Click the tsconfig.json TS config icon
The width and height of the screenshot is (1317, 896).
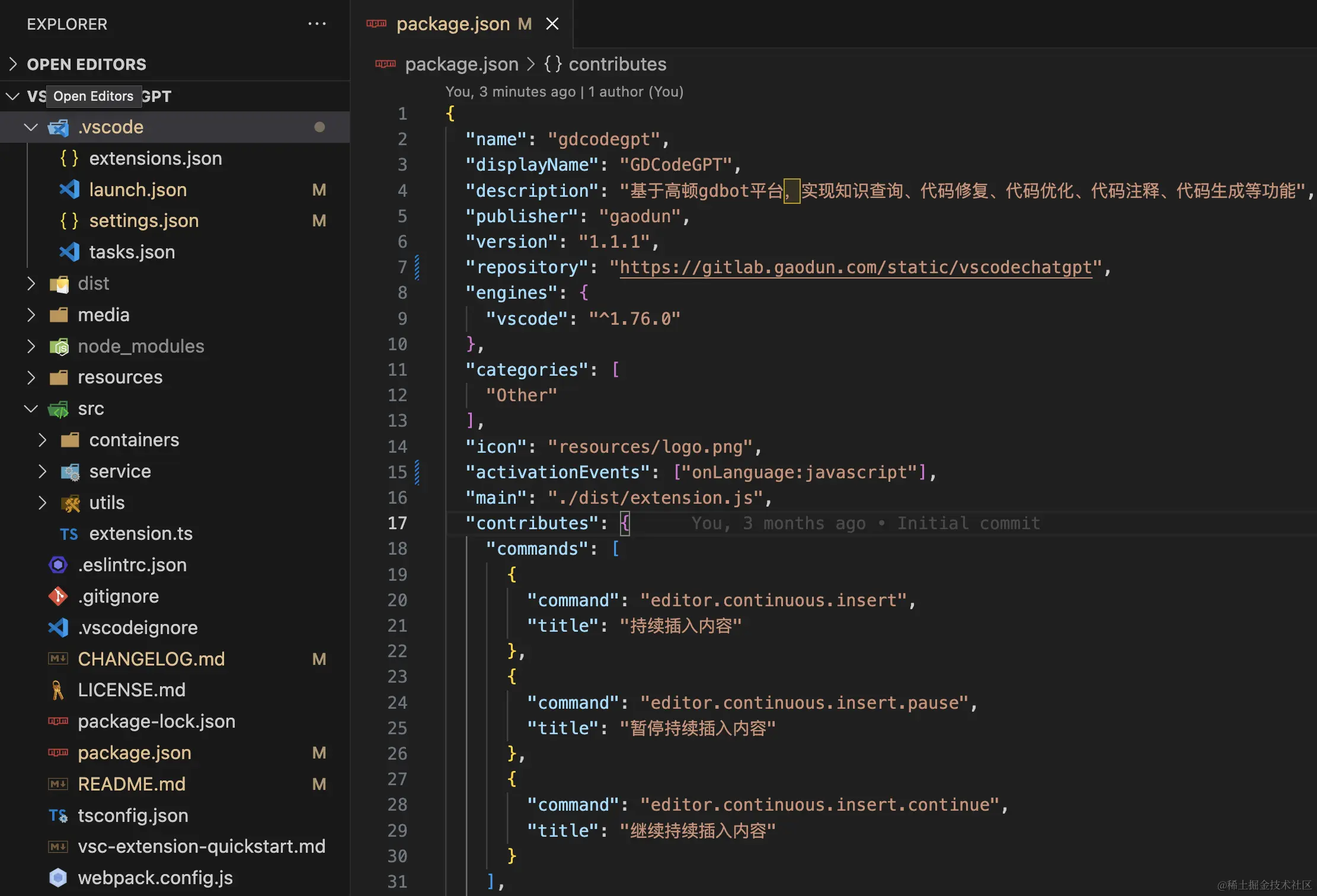[x=58, y=815]
